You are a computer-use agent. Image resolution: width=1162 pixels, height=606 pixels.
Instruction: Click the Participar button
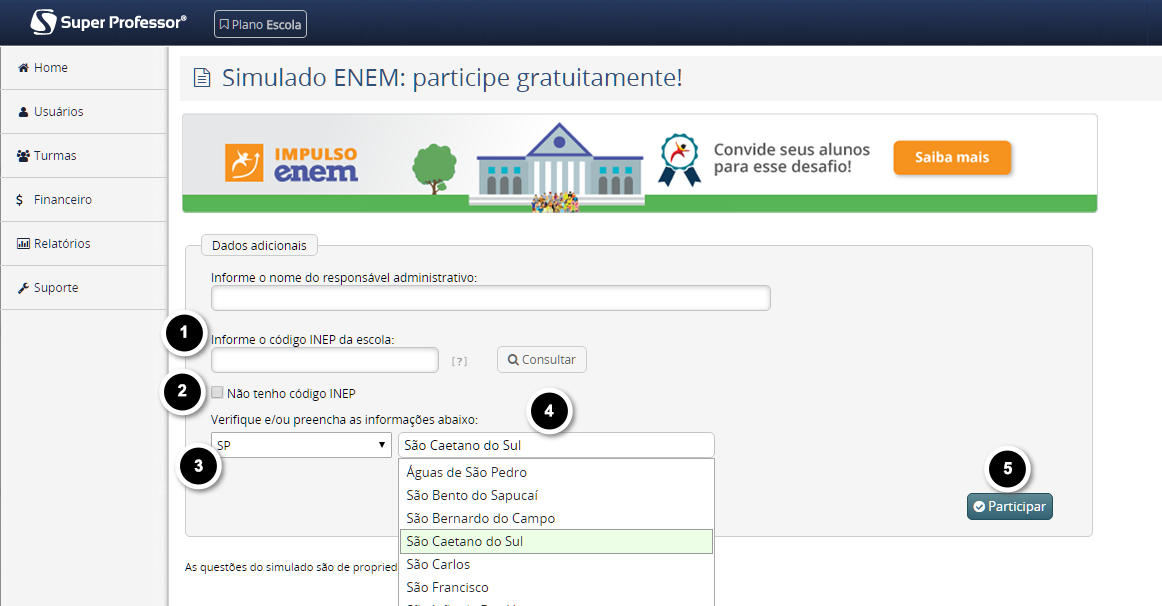tap(1009, 506)
